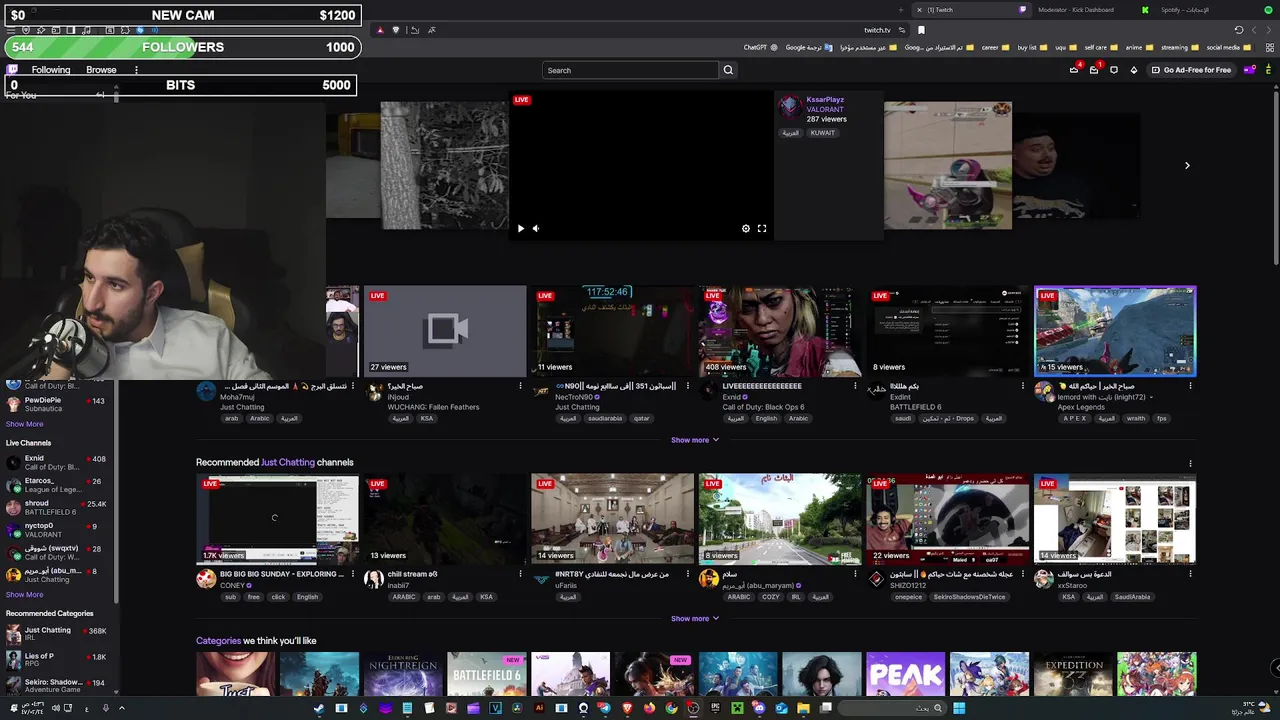Click the Brave shields icon

click(x=395, y=30)
